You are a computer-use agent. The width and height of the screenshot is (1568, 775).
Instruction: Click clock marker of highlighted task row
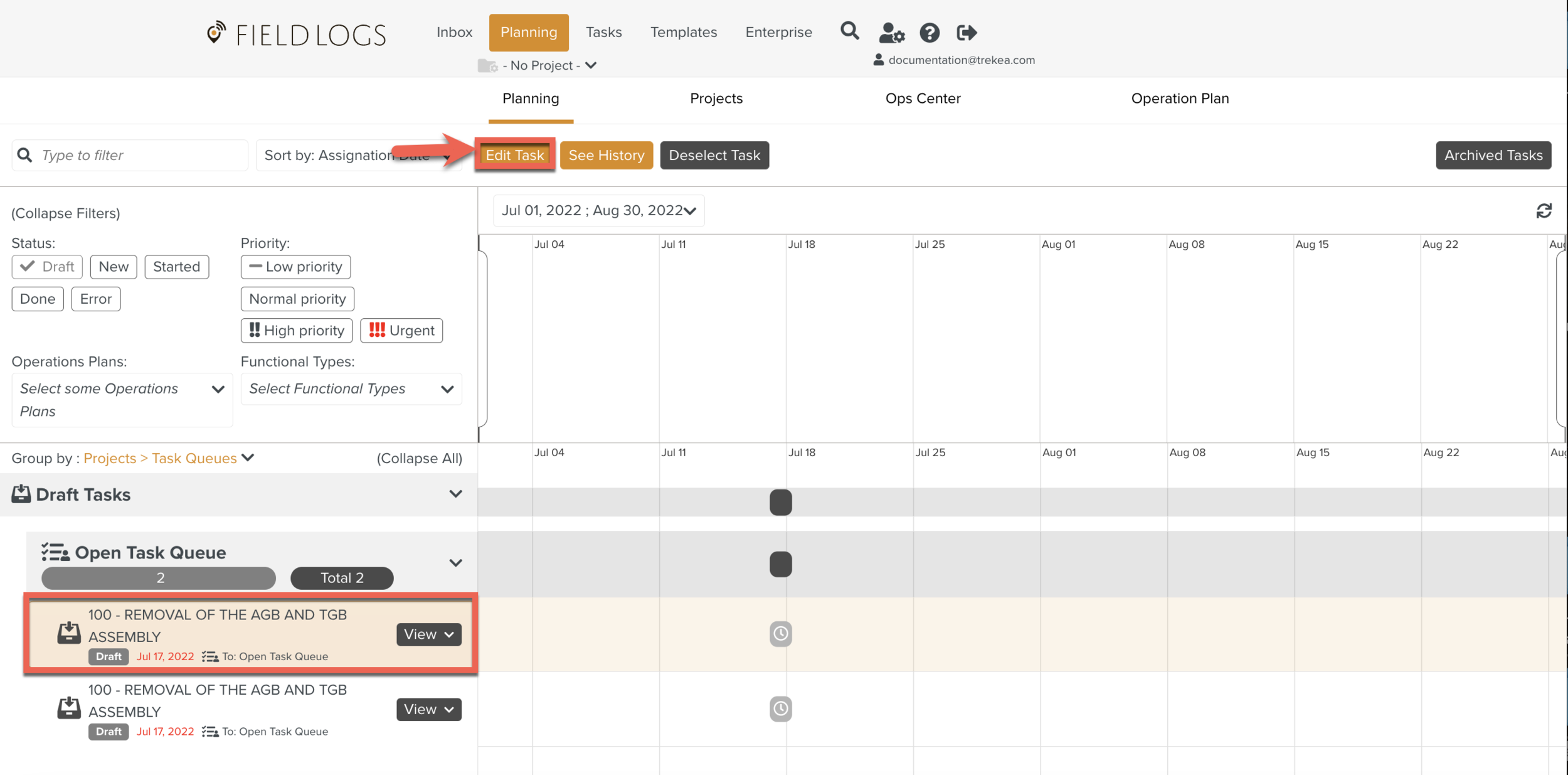780,634
